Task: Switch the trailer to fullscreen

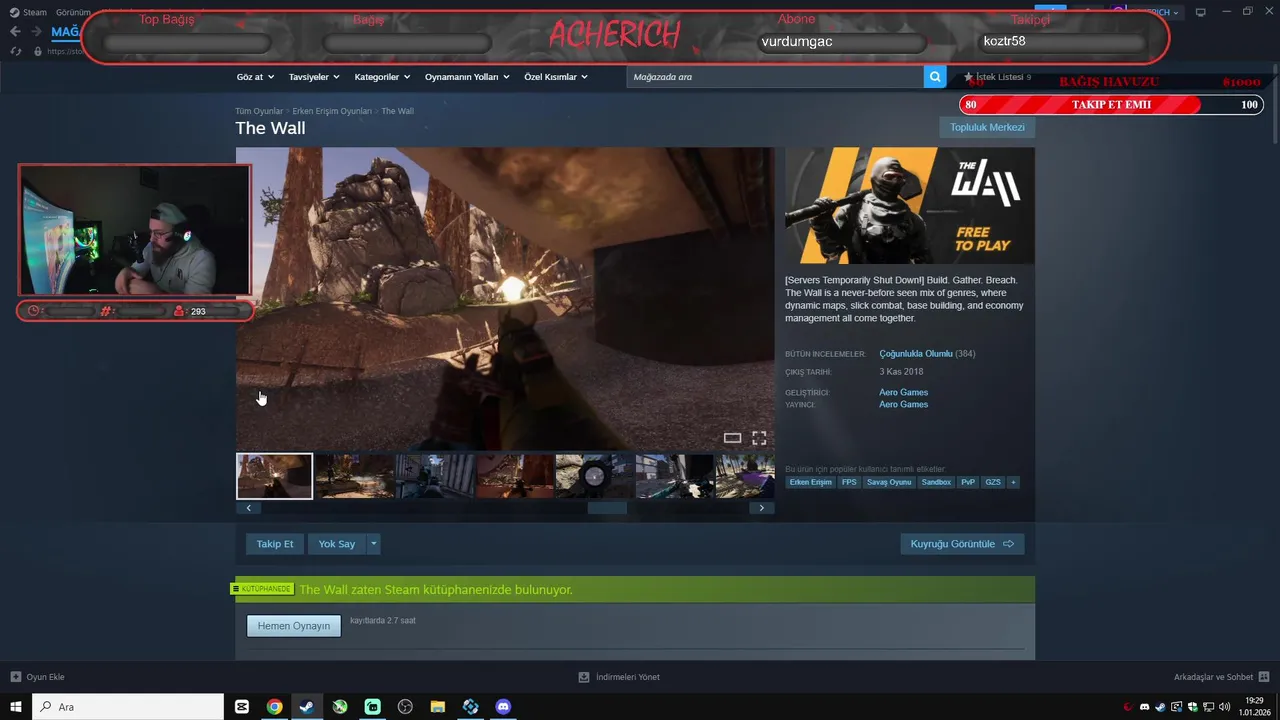Action: tap(759, 438)
